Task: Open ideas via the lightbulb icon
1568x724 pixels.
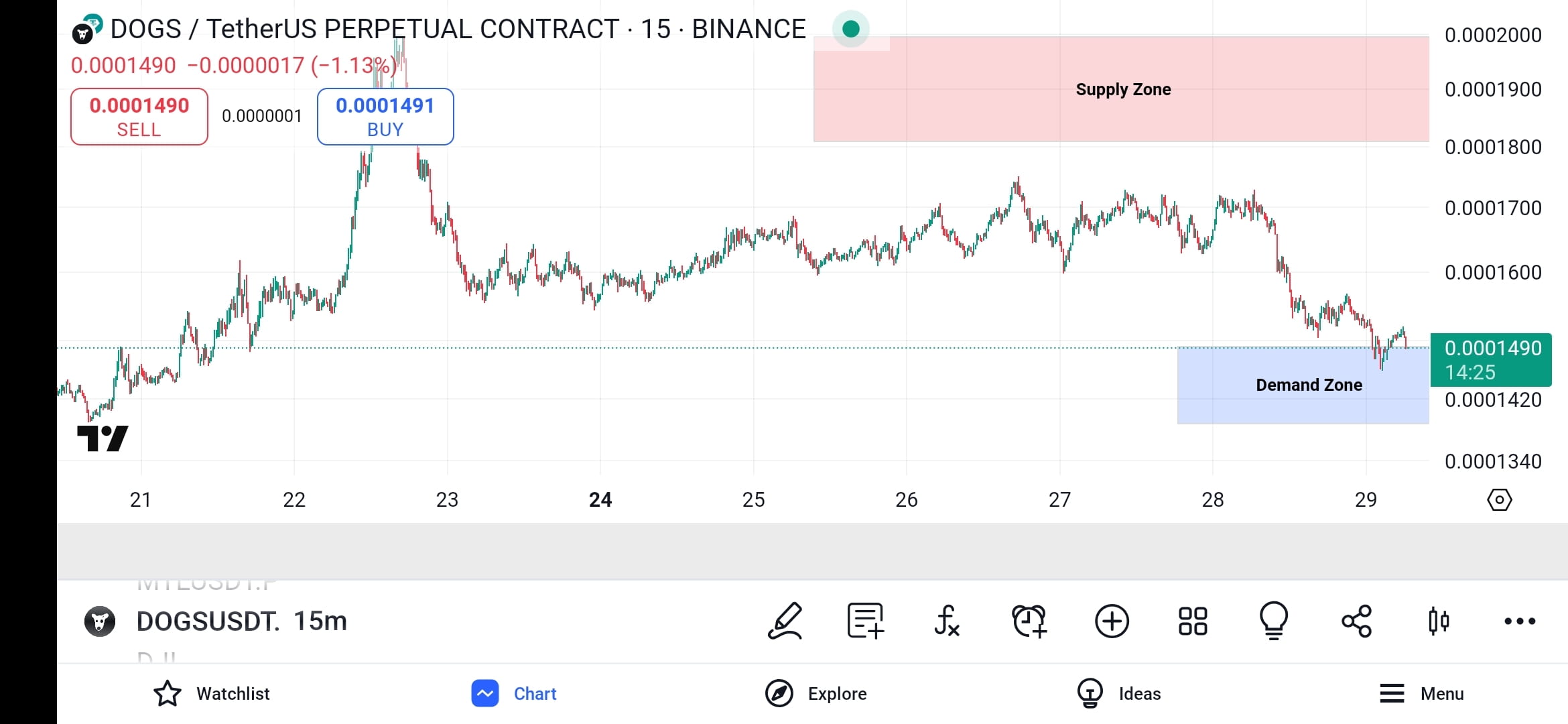Action: coord(1274,621)
